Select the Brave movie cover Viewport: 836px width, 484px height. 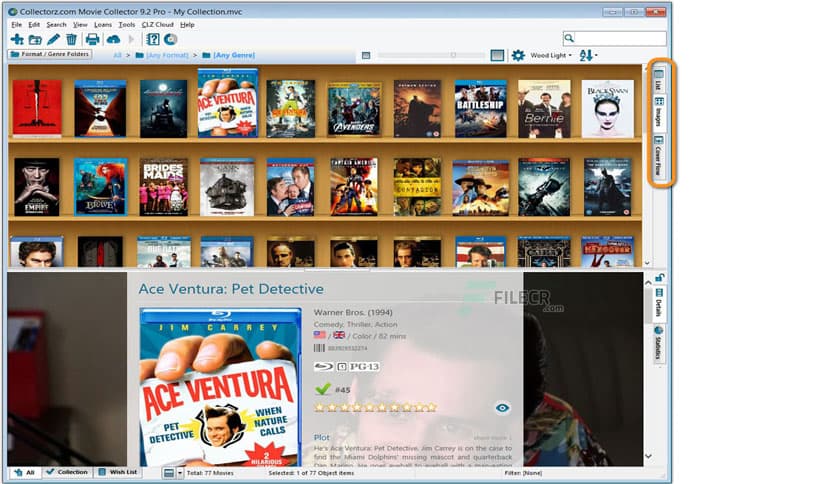point(100,187)
